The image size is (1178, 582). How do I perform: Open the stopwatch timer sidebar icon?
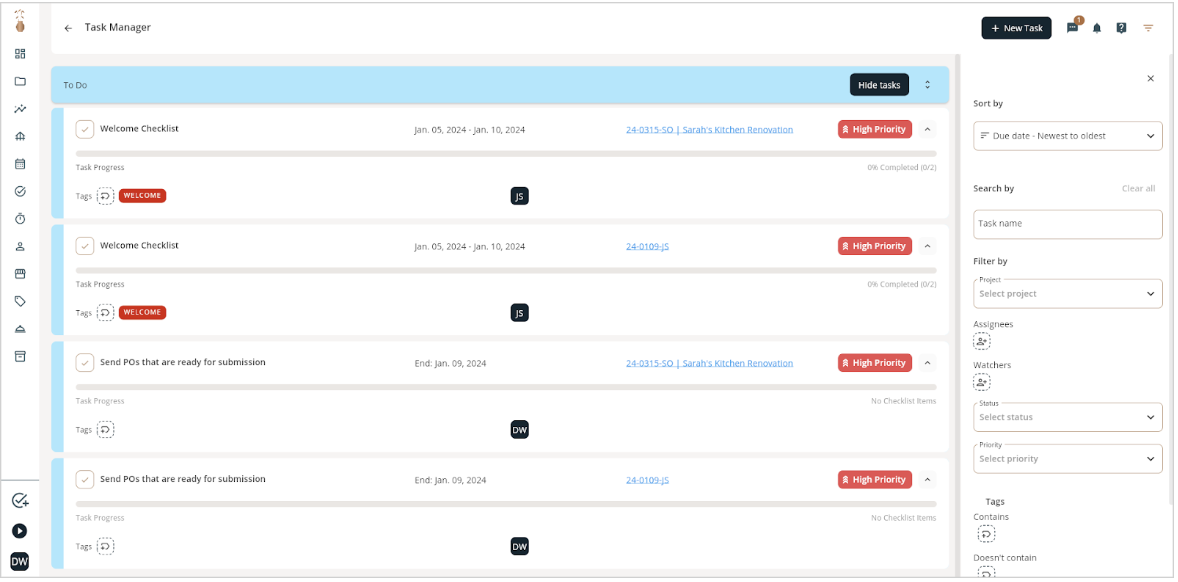[20, 219]
